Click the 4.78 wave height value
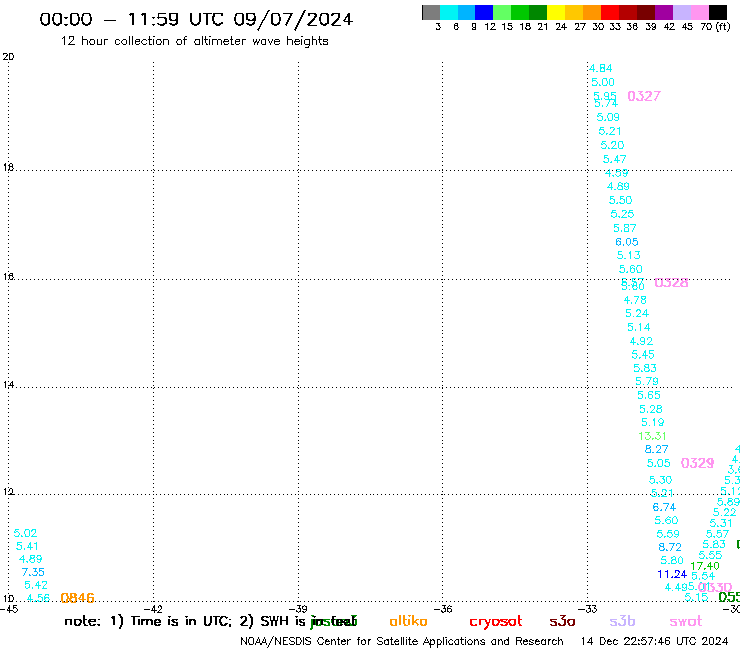 click(635, 300)
